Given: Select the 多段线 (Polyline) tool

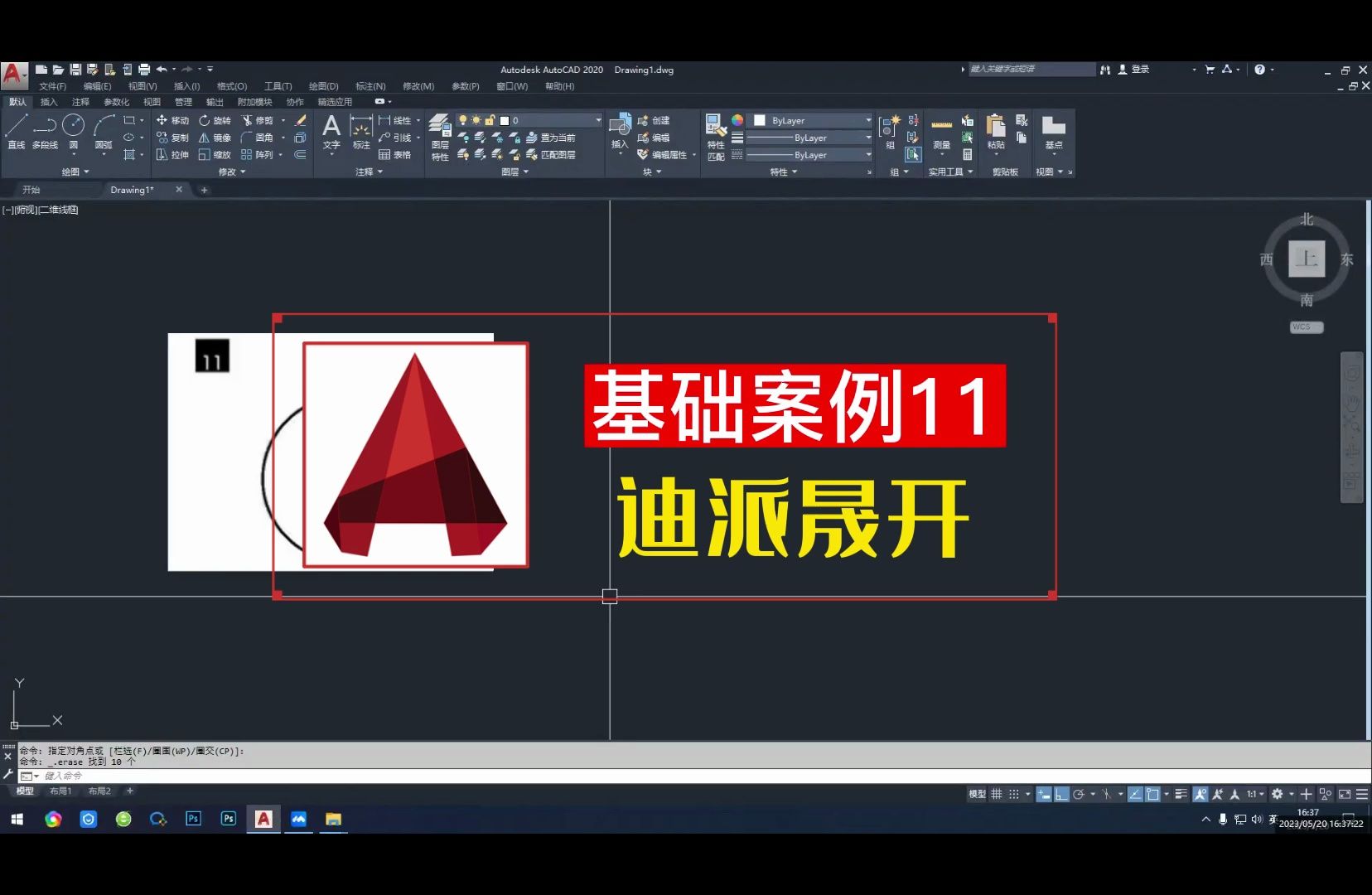Looking at the screenshot, I should 45,131.
